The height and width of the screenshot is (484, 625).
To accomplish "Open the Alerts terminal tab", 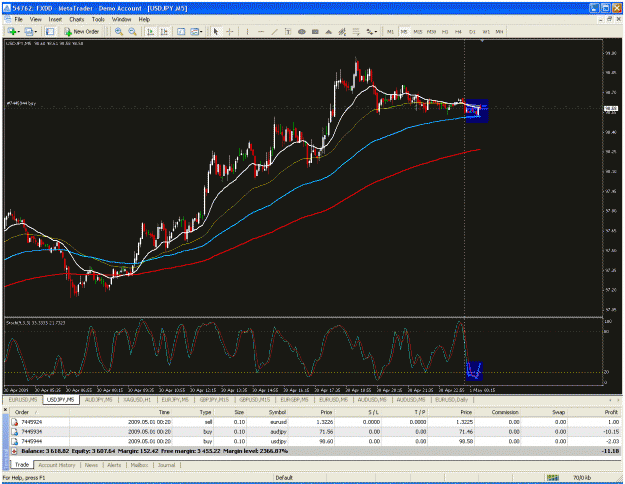I will [114, 465].
